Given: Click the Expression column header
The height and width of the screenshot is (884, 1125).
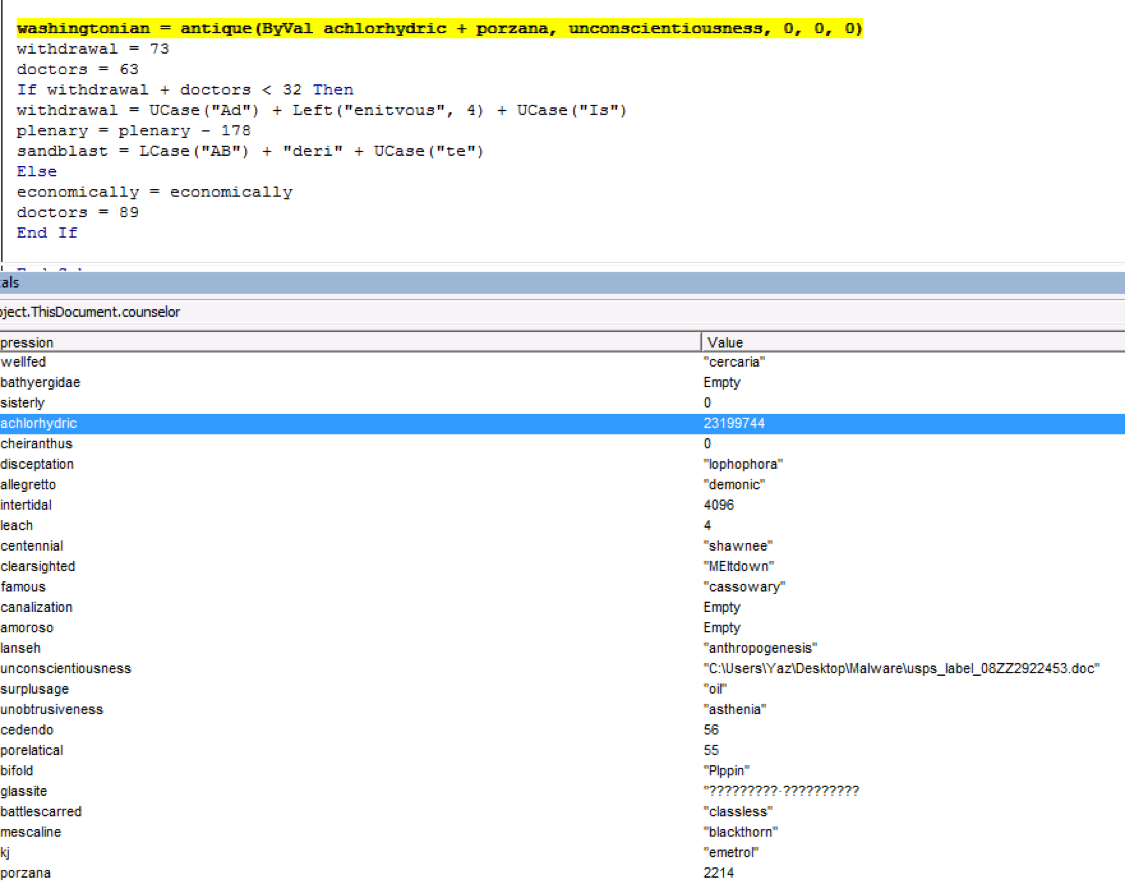Looking at the screenshot, I should (350, 342).
